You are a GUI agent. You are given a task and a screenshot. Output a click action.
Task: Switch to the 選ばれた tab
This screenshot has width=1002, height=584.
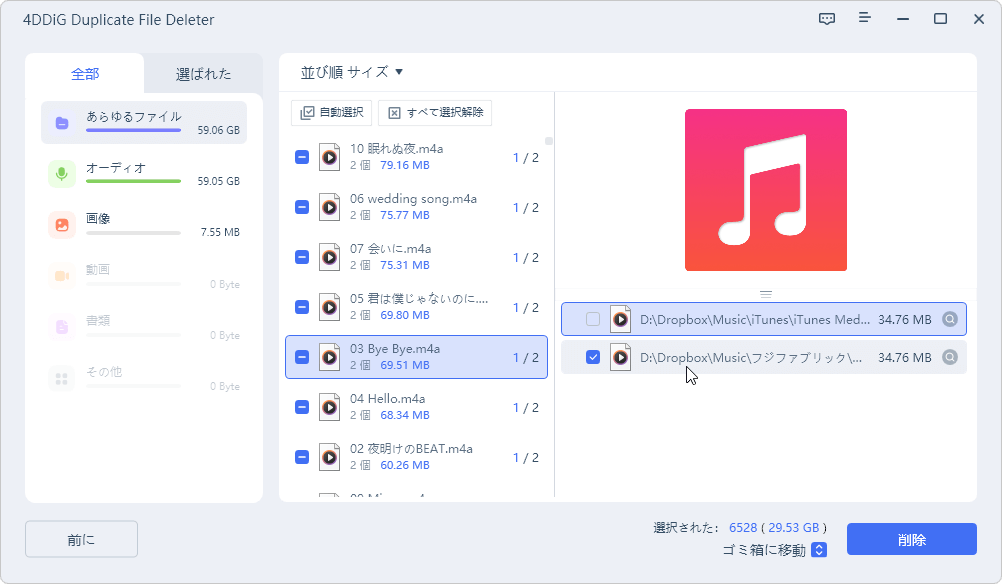(x=203, y=74)
